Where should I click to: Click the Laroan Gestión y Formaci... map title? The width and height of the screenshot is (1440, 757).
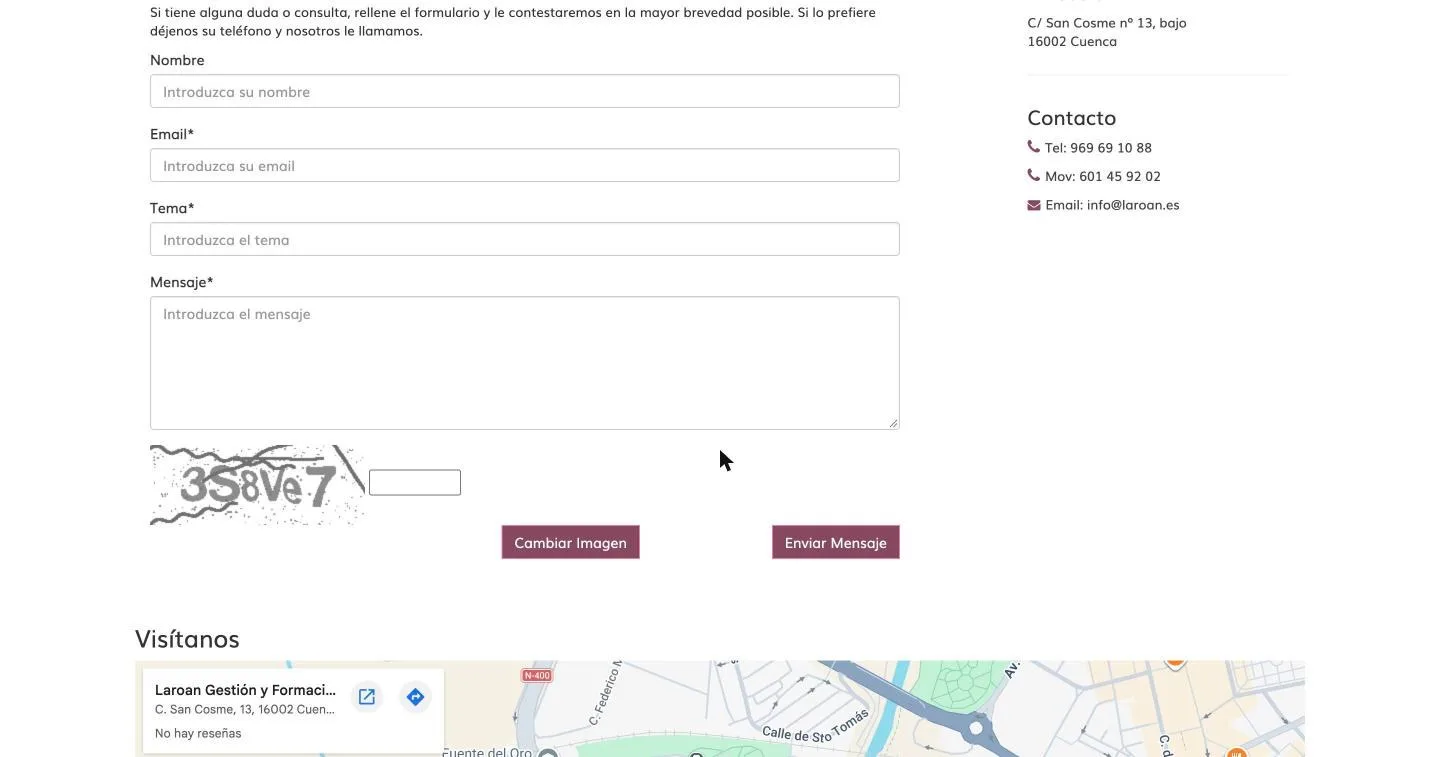coord(245,690)
